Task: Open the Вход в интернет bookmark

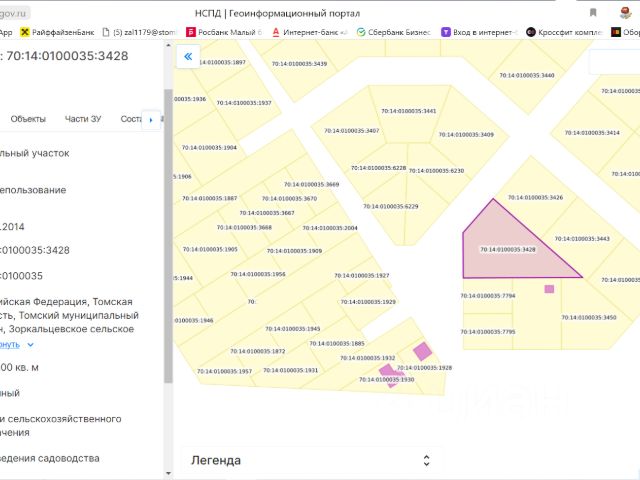Action: [x=478, y=32]
